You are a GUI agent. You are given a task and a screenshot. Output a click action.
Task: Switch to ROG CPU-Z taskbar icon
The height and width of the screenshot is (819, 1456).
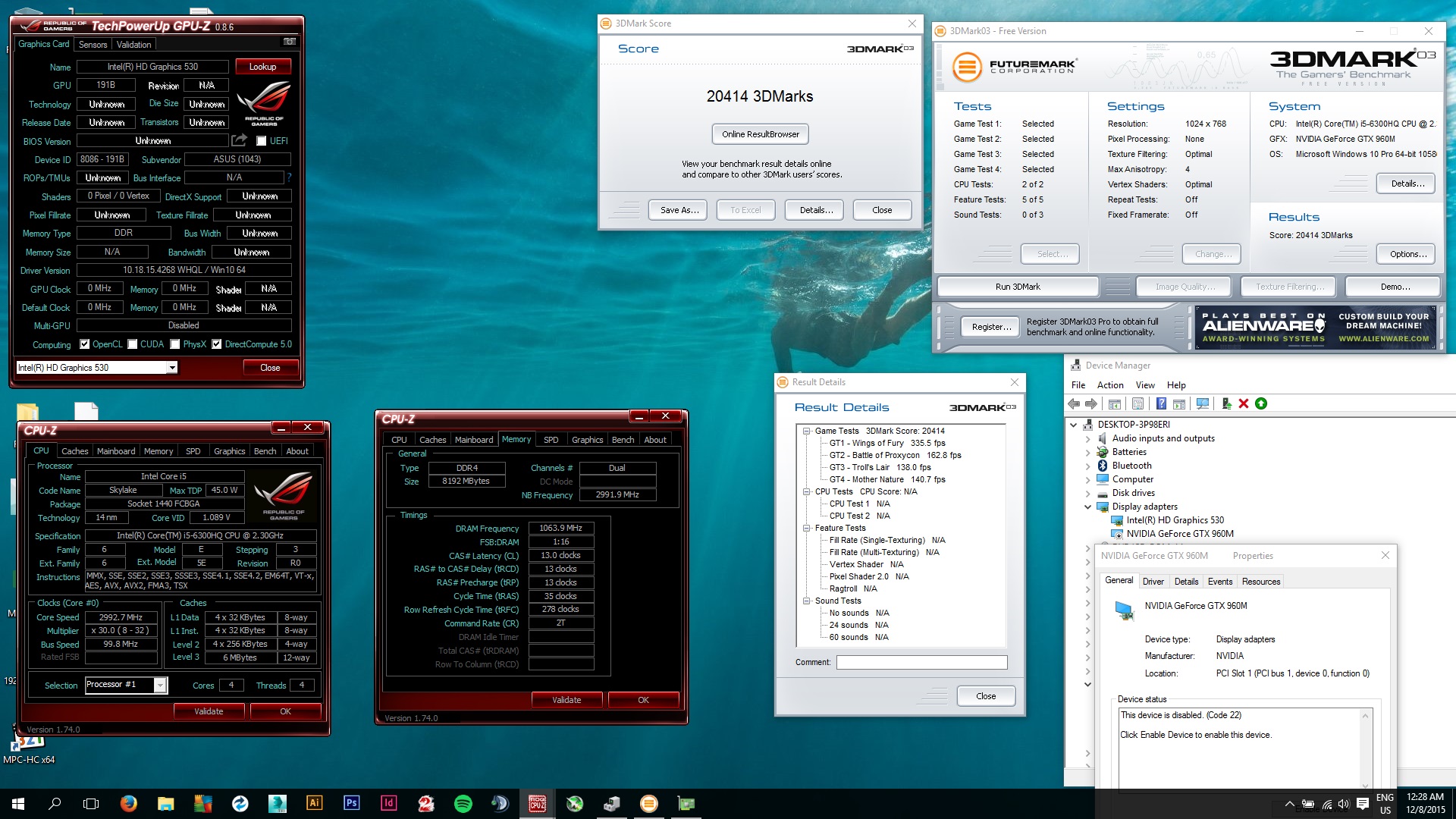[x=537, y=803]
